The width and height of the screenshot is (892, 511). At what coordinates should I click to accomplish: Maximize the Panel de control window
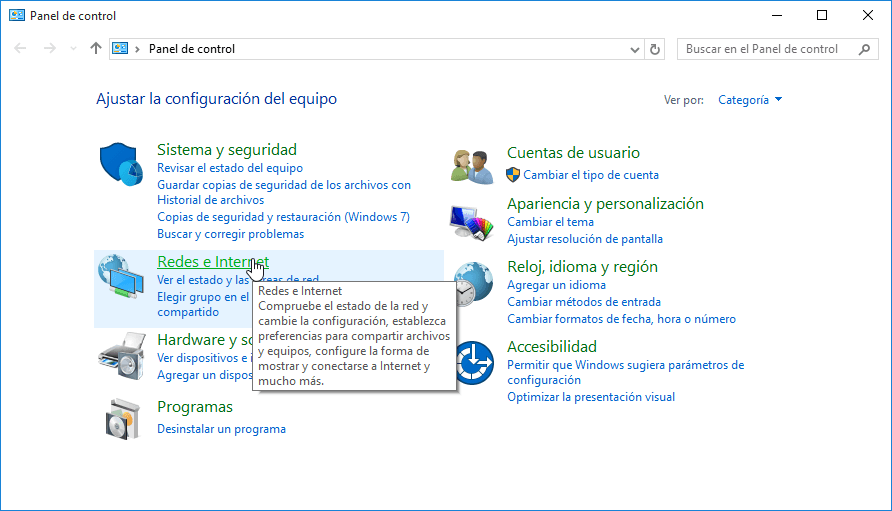click(x=822, y=15)
